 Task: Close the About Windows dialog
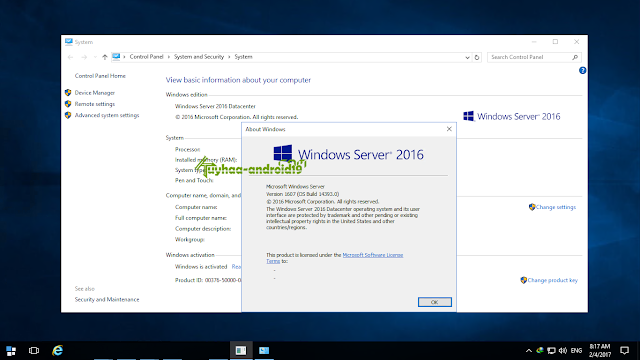point(449,129)
